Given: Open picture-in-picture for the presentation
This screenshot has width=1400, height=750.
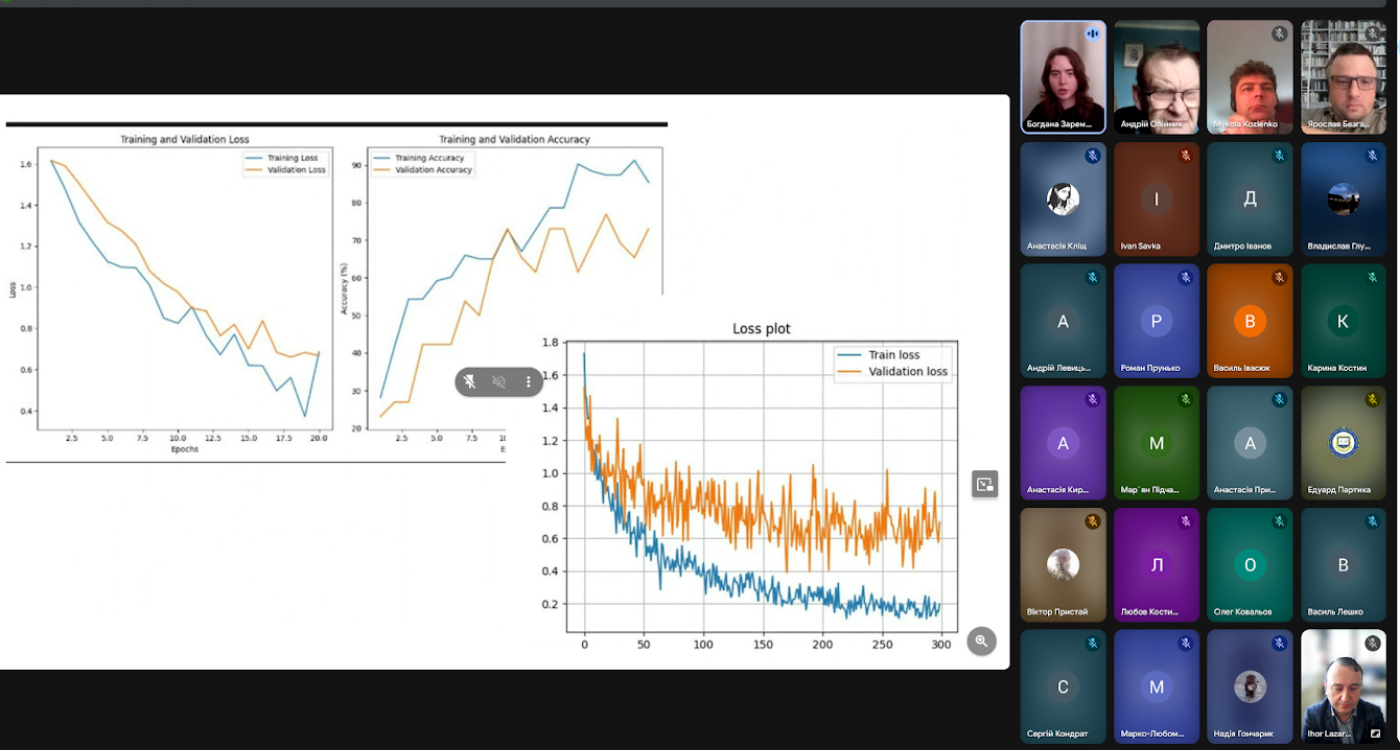Looking at the screenshot, I should click(x=985, y=484).
